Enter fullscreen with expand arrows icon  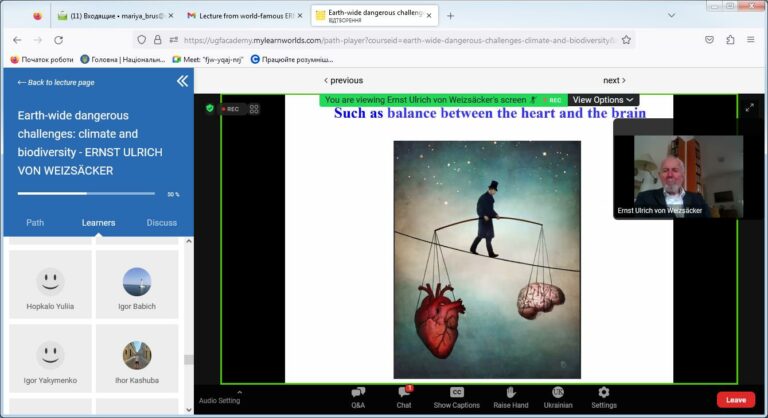tap(749, 107)
